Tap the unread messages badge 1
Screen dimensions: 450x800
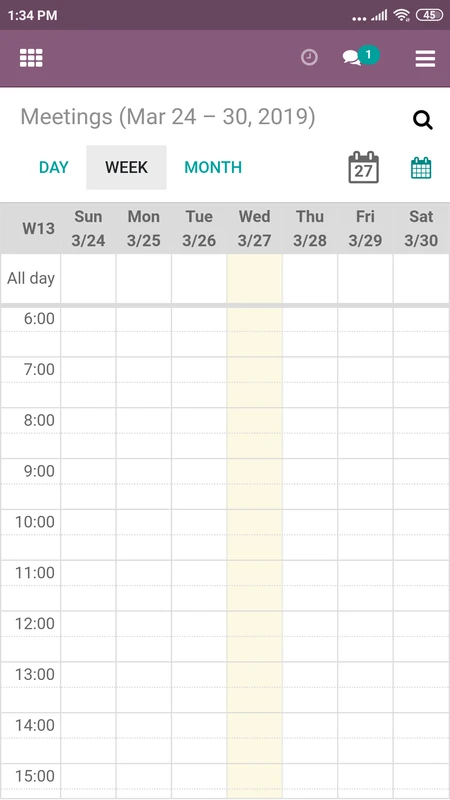coord(368,54)
